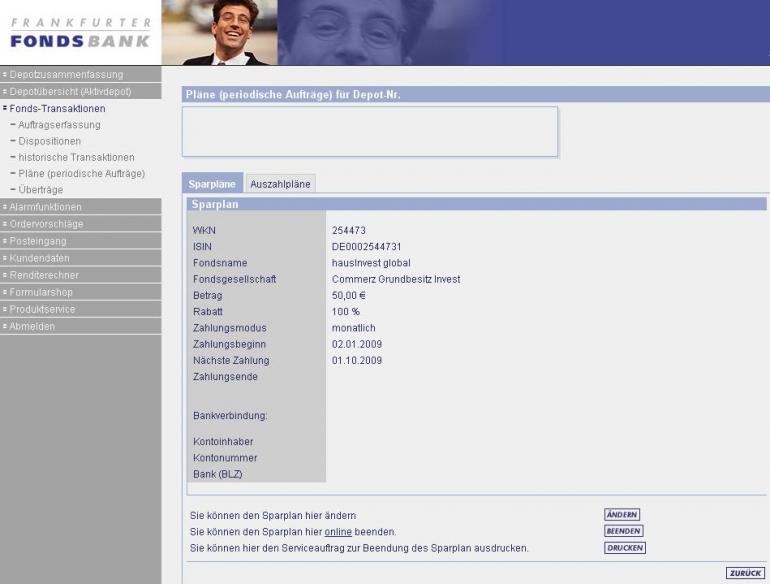Open Posteingang menu item

81,241
